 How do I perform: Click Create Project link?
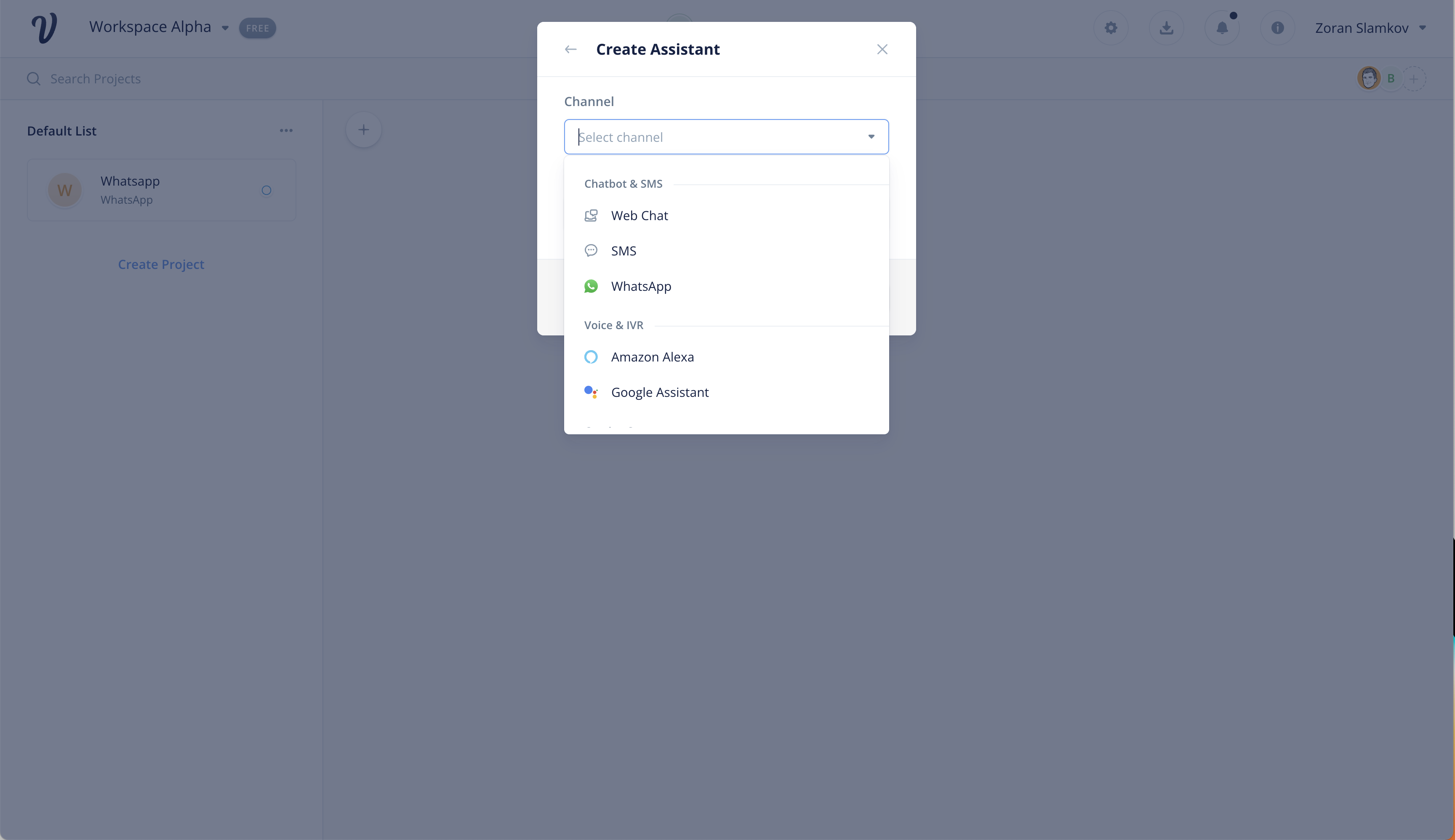pos(161,264)
